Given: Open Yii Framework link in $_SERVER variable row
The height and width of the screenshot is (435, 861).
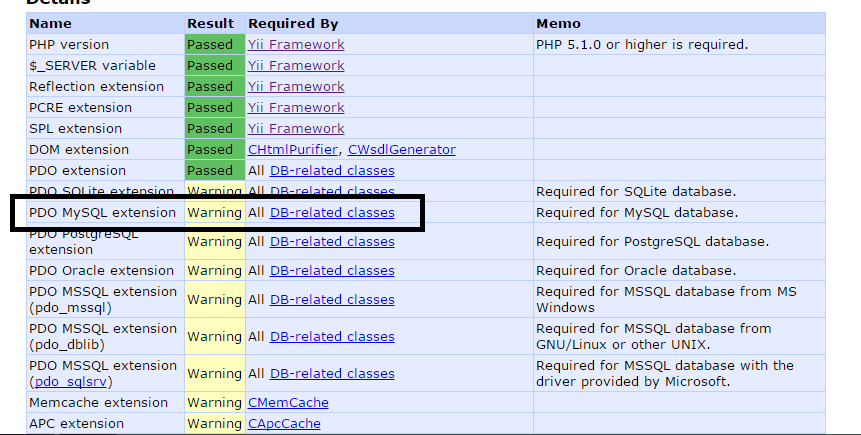Looking at the screenshot, I should pos(296,65).
